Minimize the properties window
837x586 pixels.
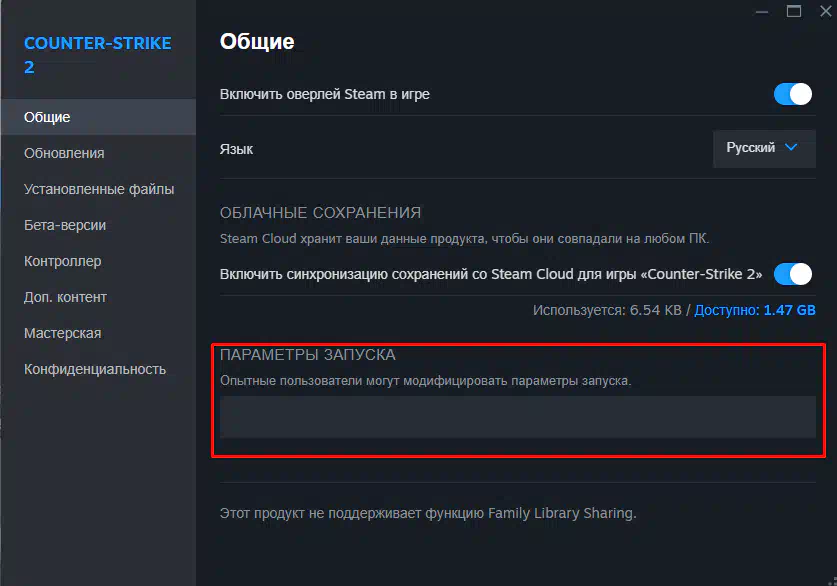[x=762, y=12]
